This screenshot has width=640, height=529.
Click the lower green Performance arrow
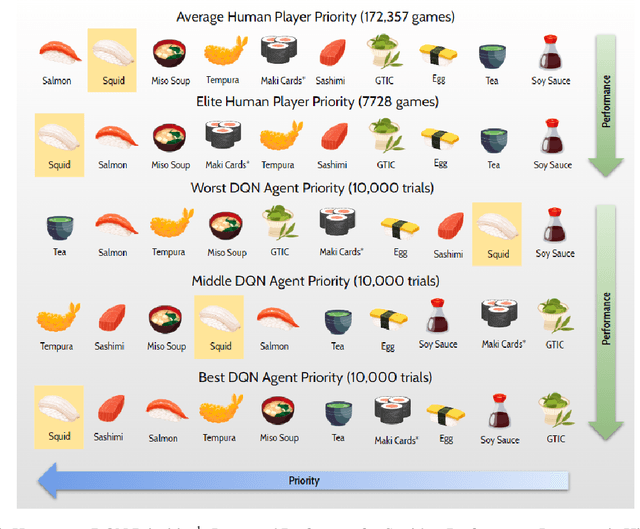coord(606,322)
